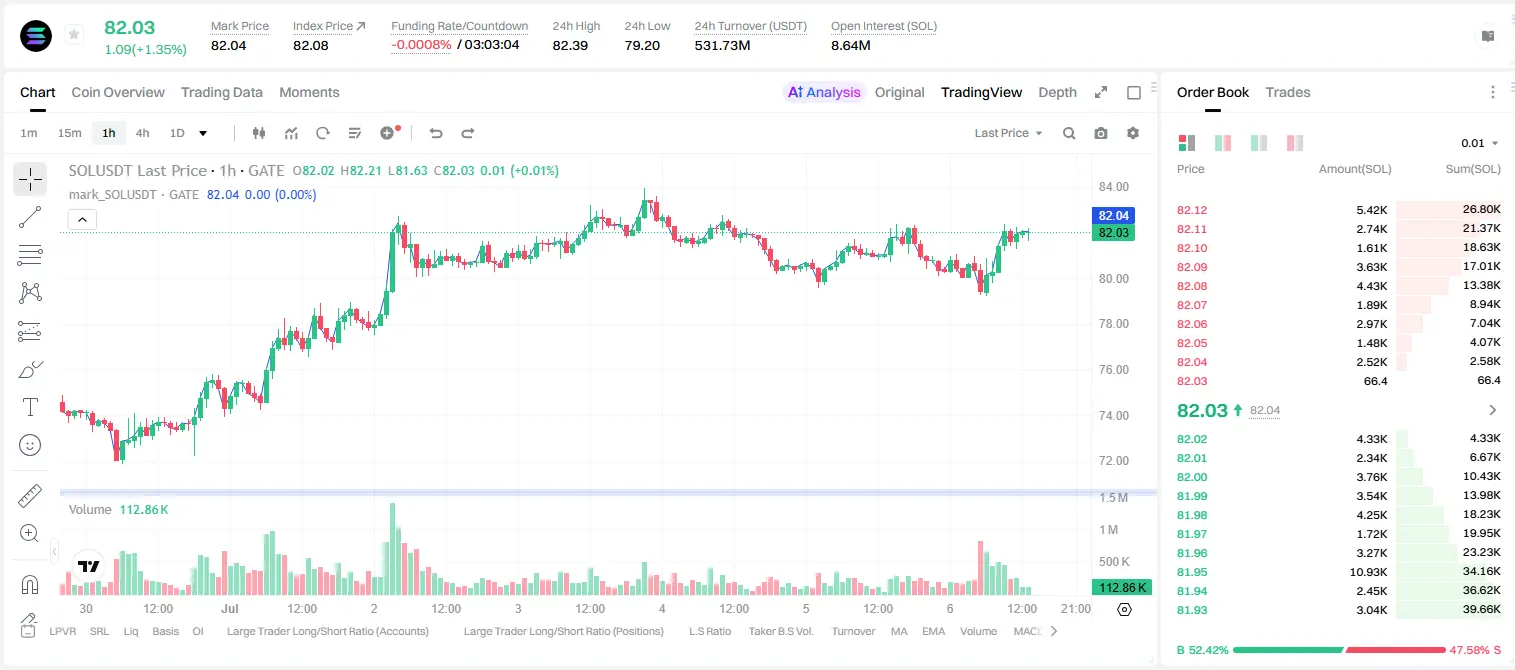Screen dimensions: 1515x670
Task: Switch to the Trades tab
Action: [x=1287, y=92]
